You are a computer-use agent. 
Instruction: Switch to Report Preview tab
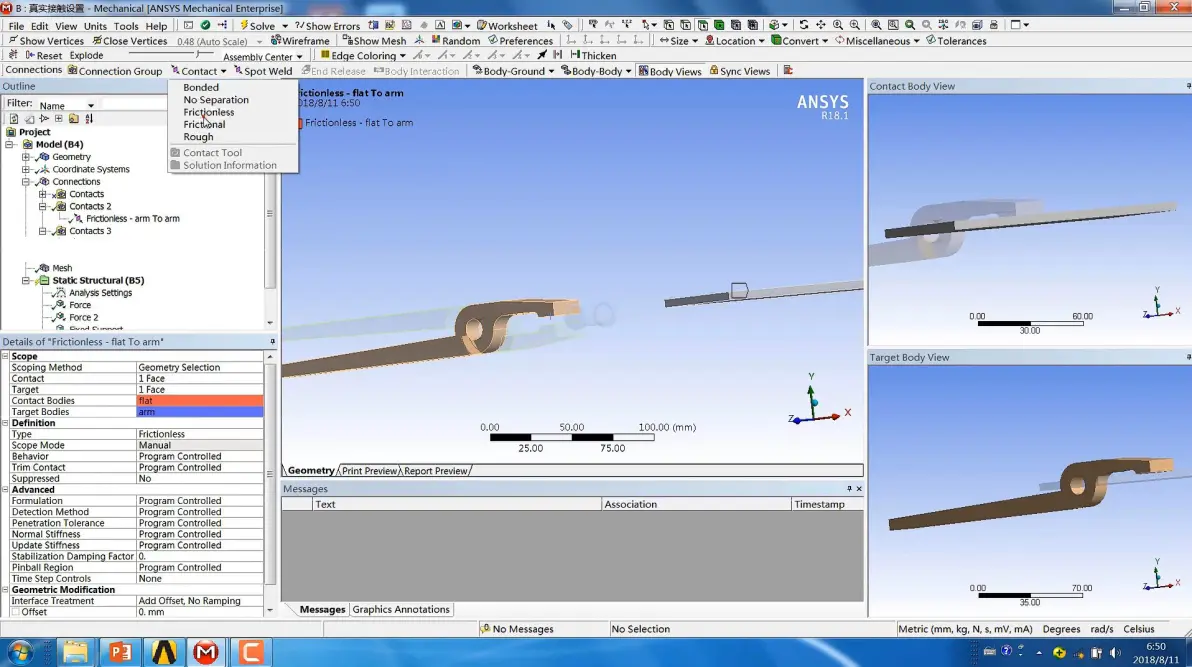[436, 471]
